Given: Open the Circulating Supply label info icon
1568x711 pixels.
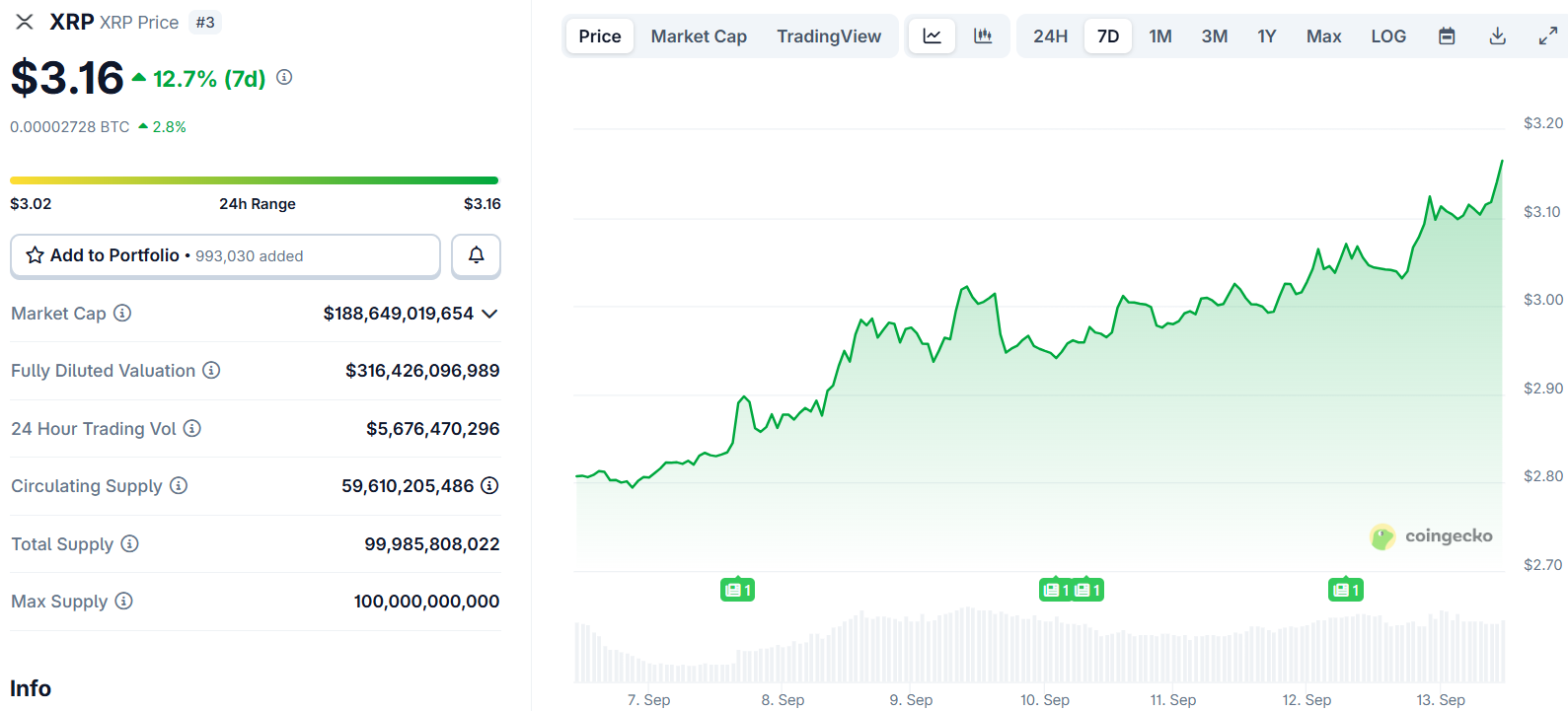Looking at the screenshot, I should (x=179, y=485).
